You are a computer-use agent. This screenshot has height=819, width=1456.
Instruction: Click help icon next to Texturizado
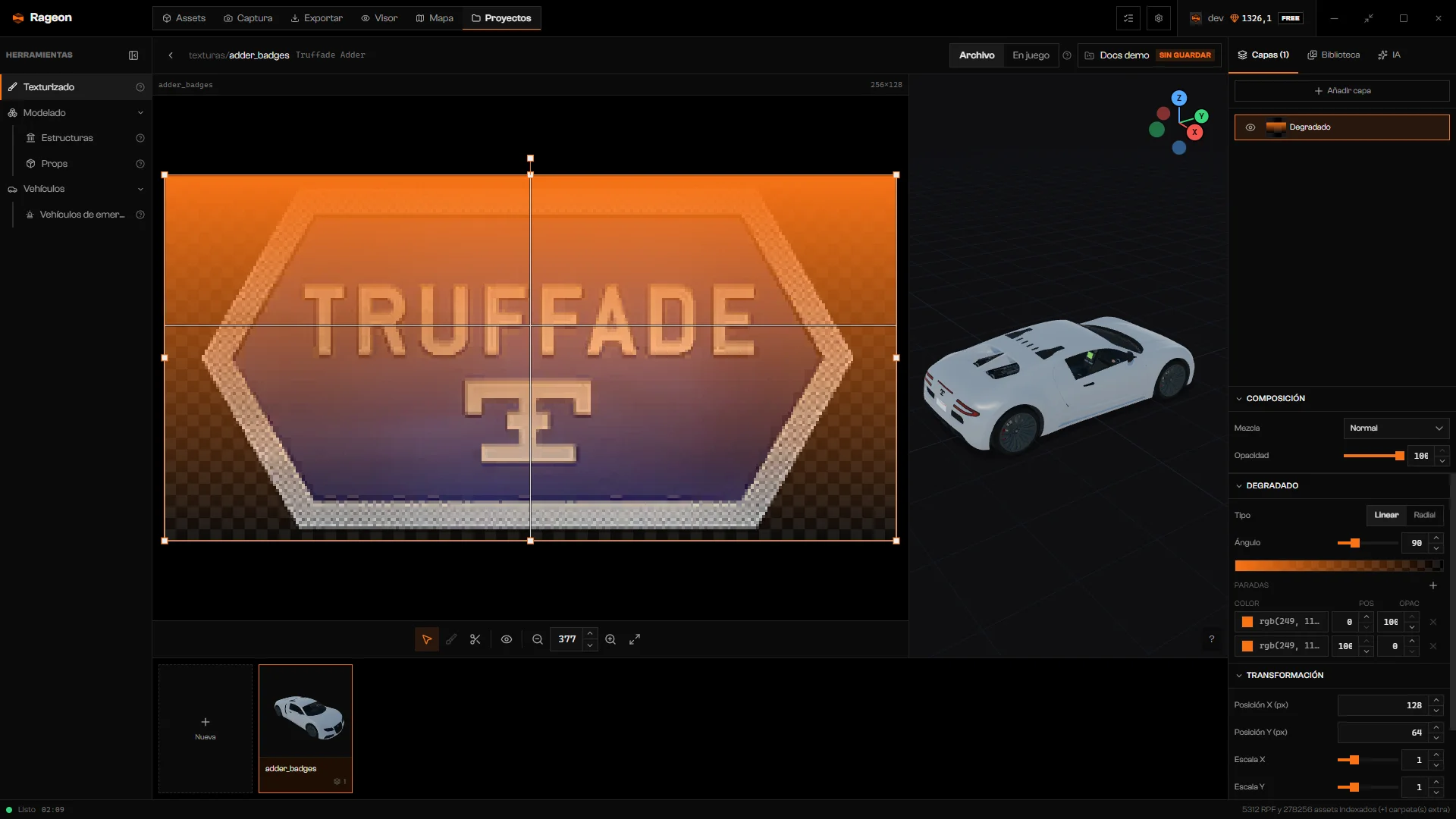140,87
